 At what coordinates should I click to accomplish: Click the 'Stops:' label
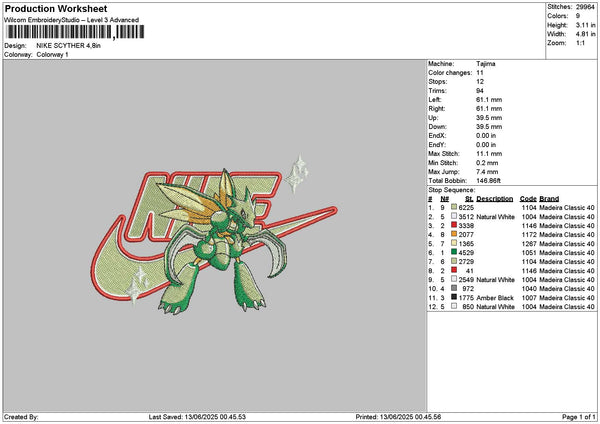pos(438,82)
